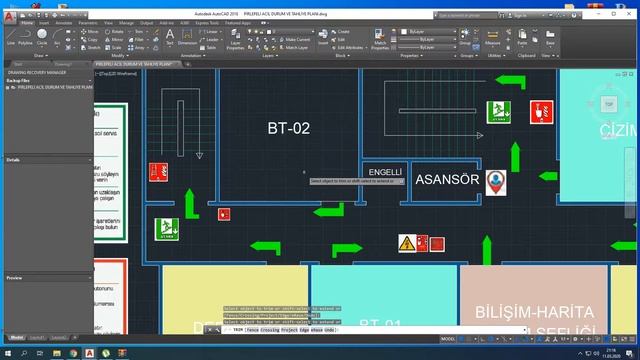This screenshot has width=640, height=360.
Task: Click Match Properties tool
Action: [x=380, y=39]
